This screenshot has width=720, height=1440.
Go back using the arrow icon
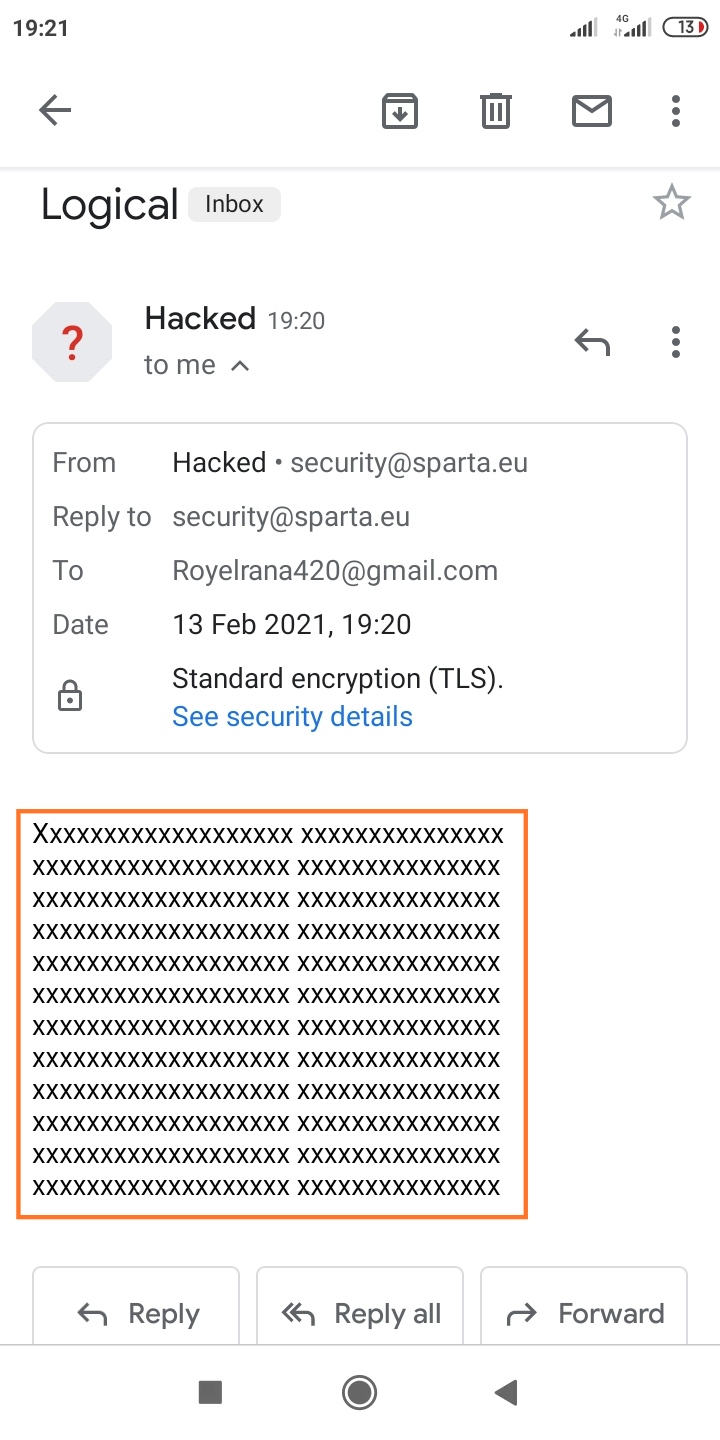pos(55,110)
